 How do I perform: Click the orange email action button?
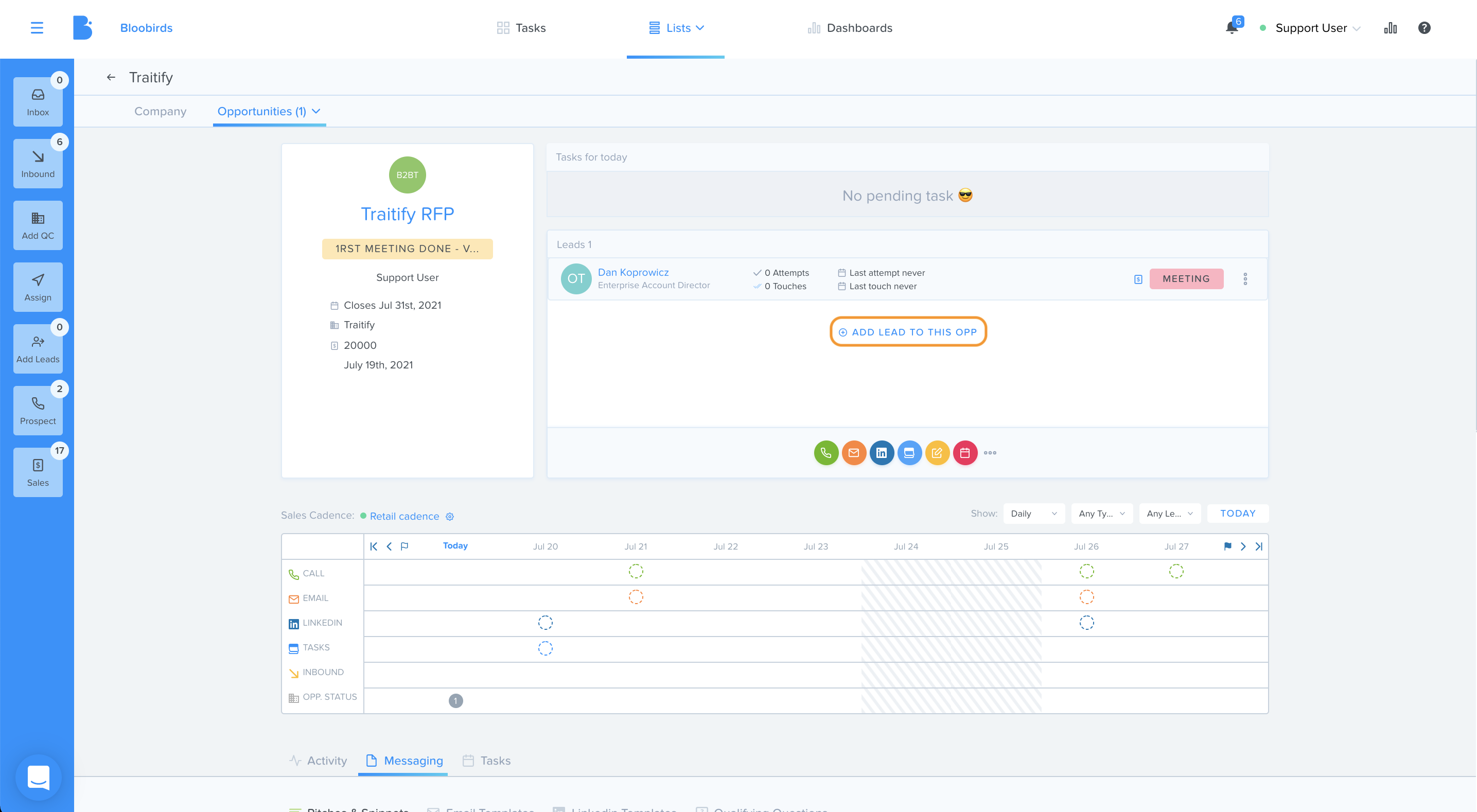(854, 453)
